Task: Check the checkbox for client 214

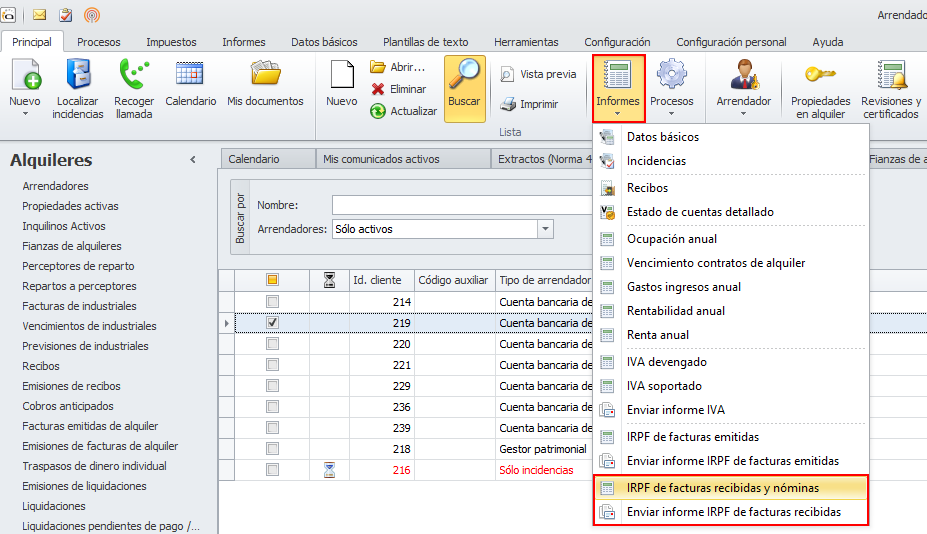Action: 272,302
